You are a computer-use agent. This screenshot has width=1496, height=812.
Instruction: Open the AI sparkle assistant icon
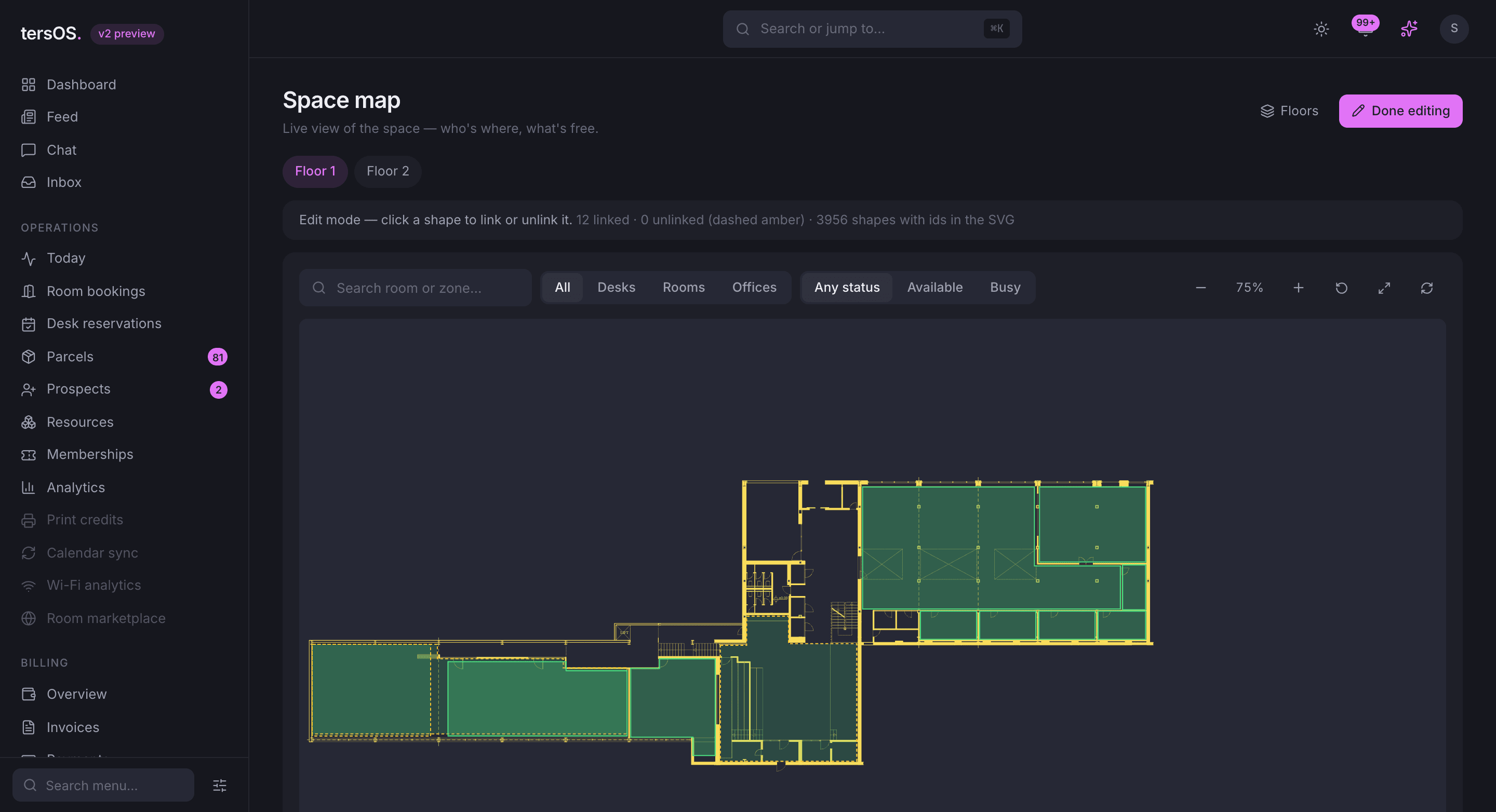1409,29
